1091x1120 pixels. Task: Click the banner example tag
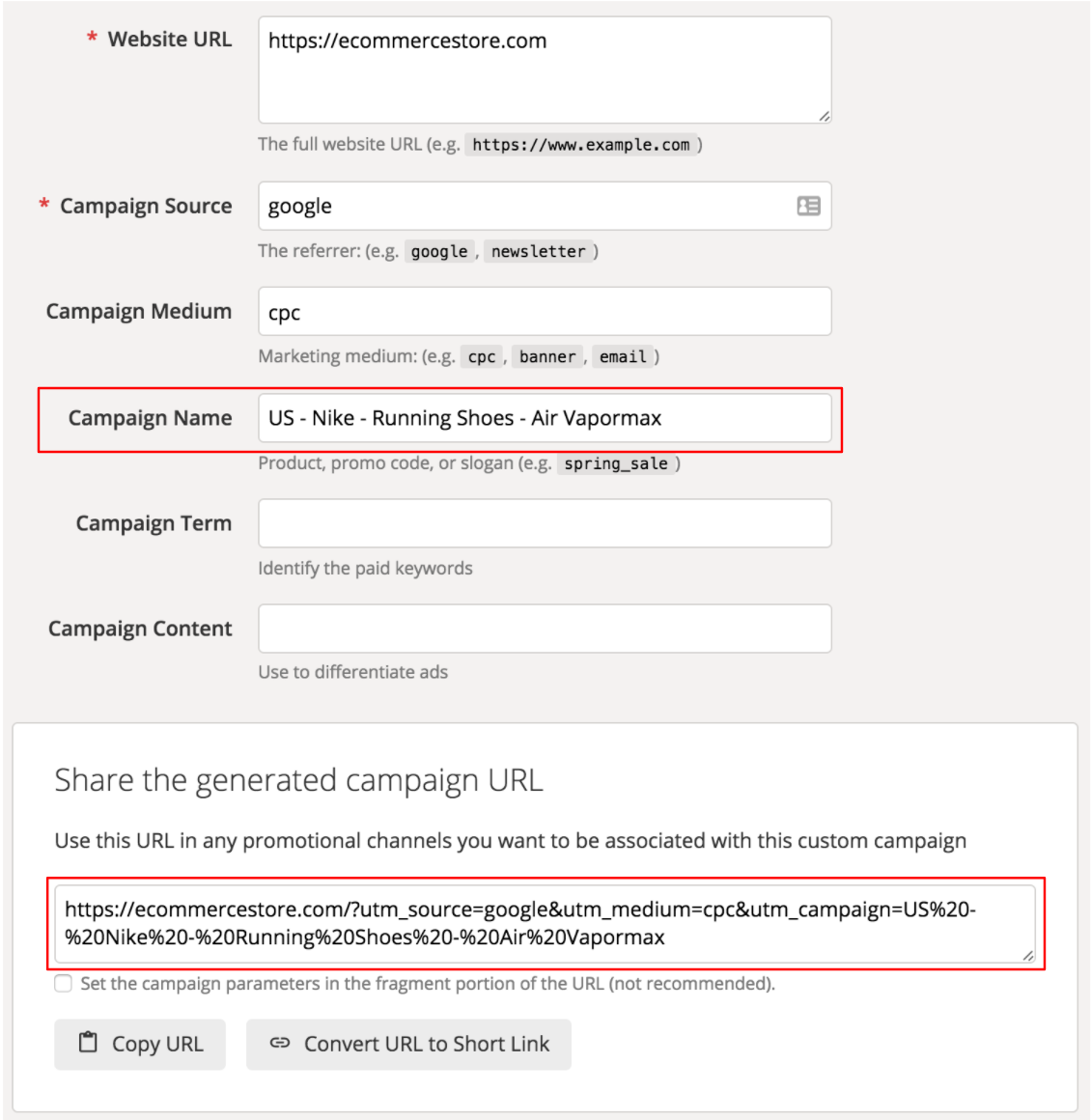pyautogui.click(x=547, y=355)
